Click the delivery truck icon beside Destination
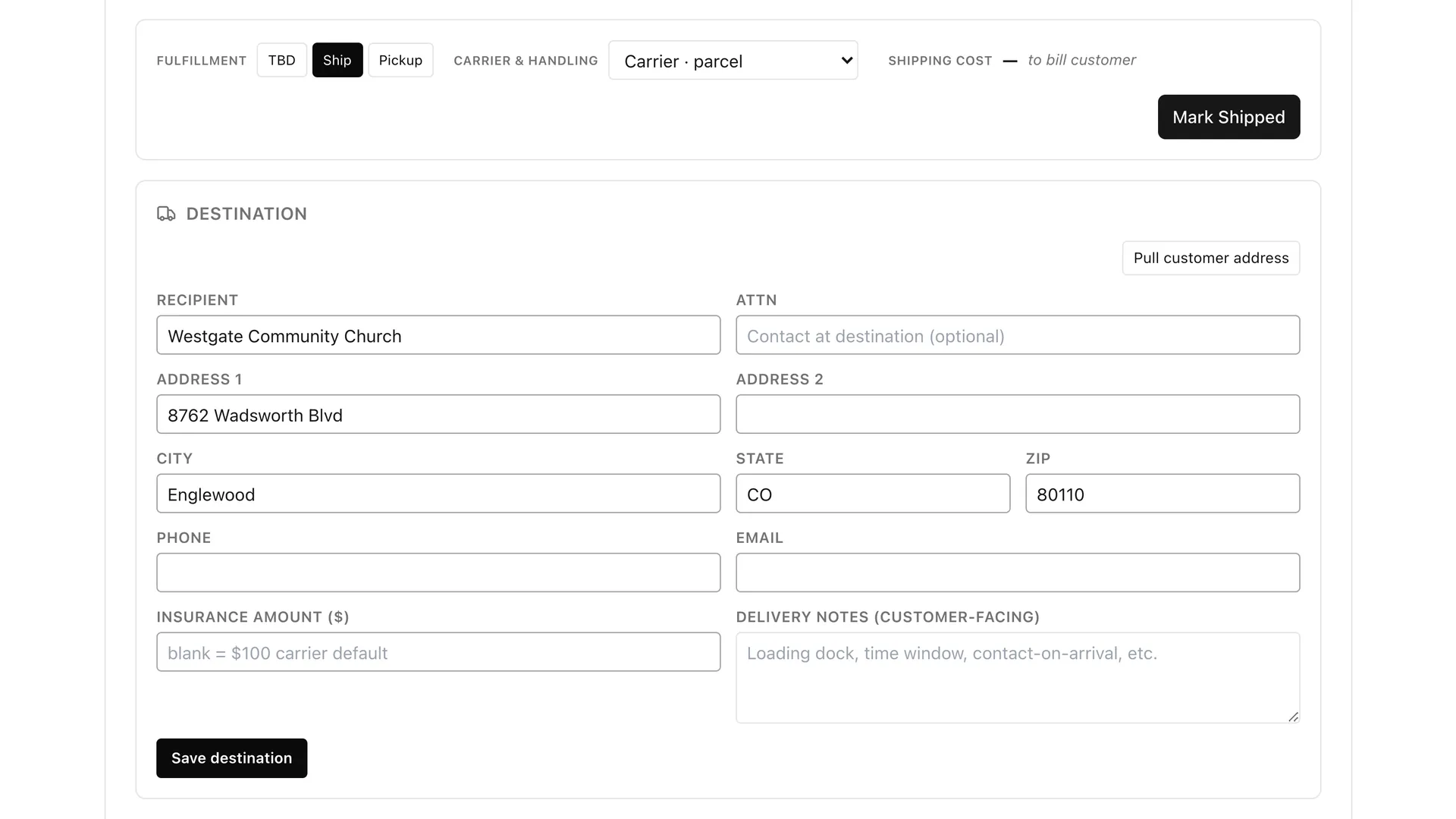 pos(166,214)
